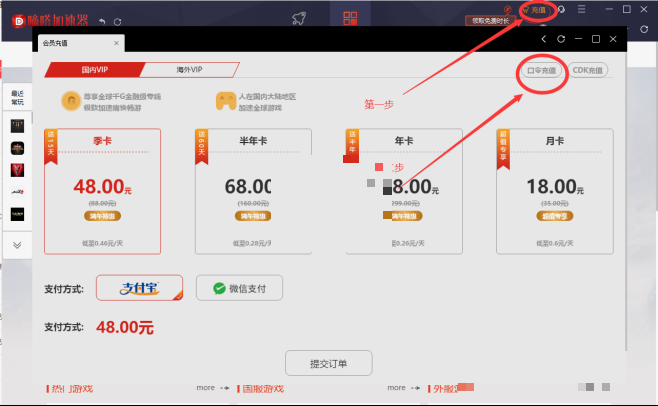This screenshot has height=406, width=658.
Task: Open the rocket acceleration page icon
Action: (299, 18)
